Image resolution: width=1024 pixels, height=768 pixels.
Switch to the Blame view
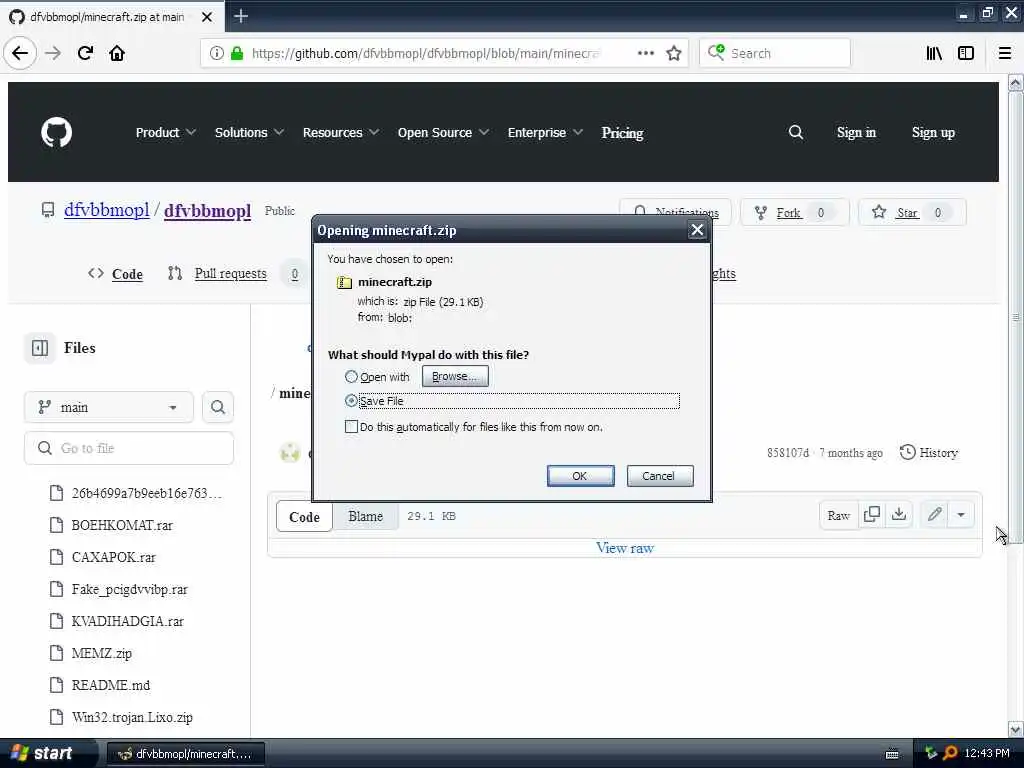365,516
